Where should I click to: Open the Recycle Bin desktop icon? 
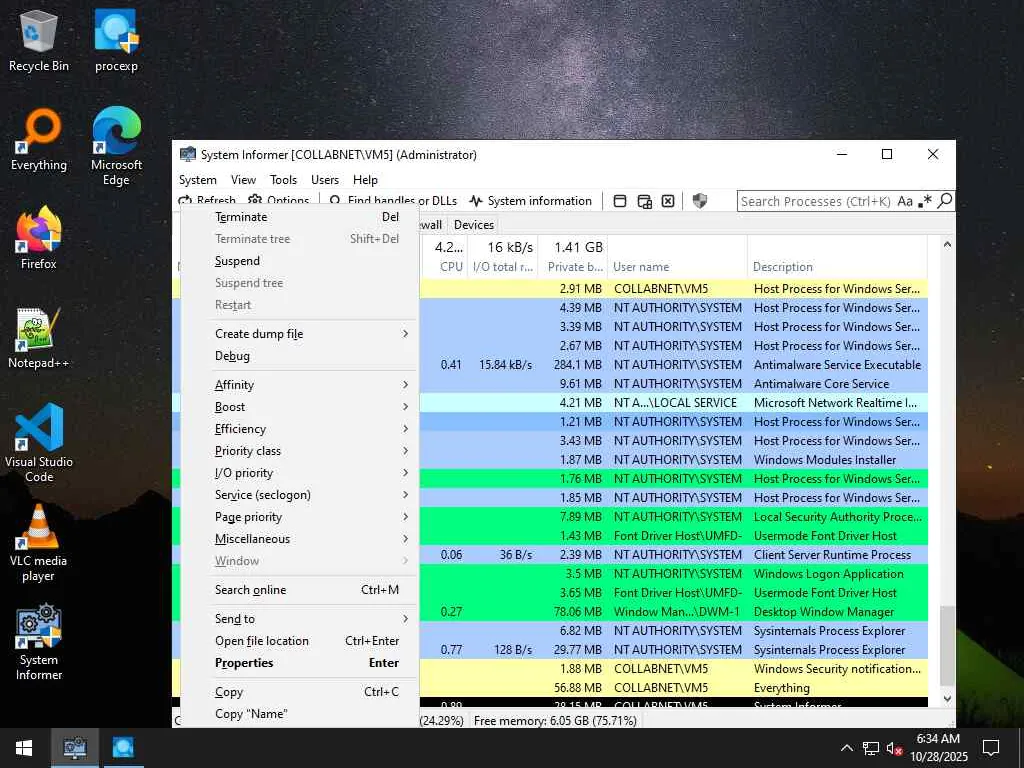pos(39,40)
